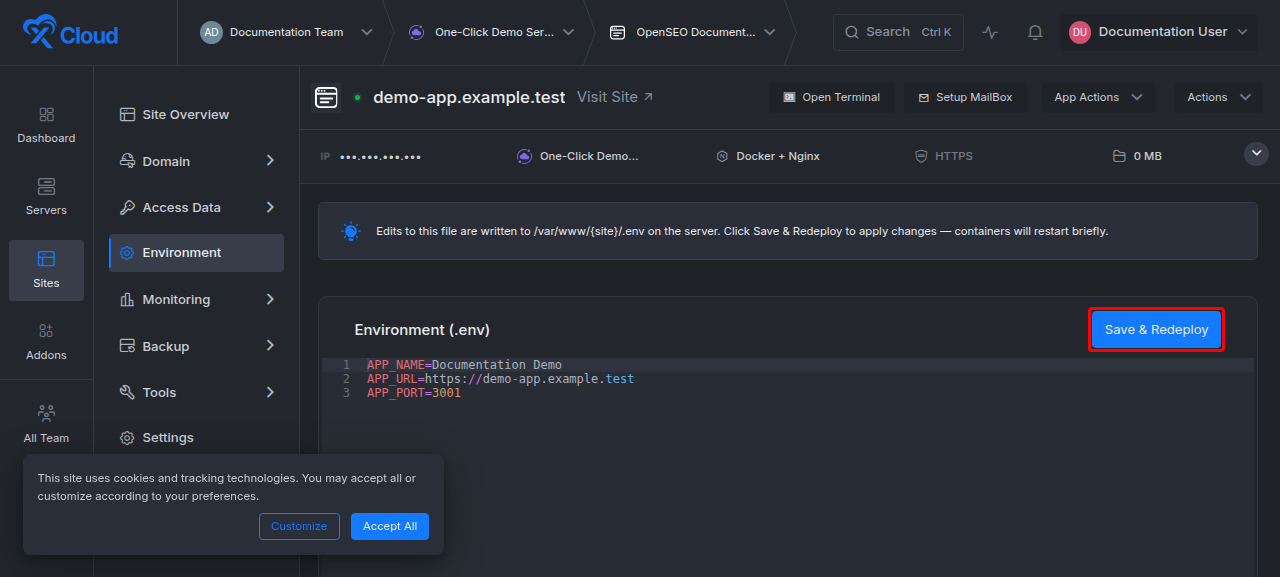Click Open Terminal button

[x=832, y=97]
